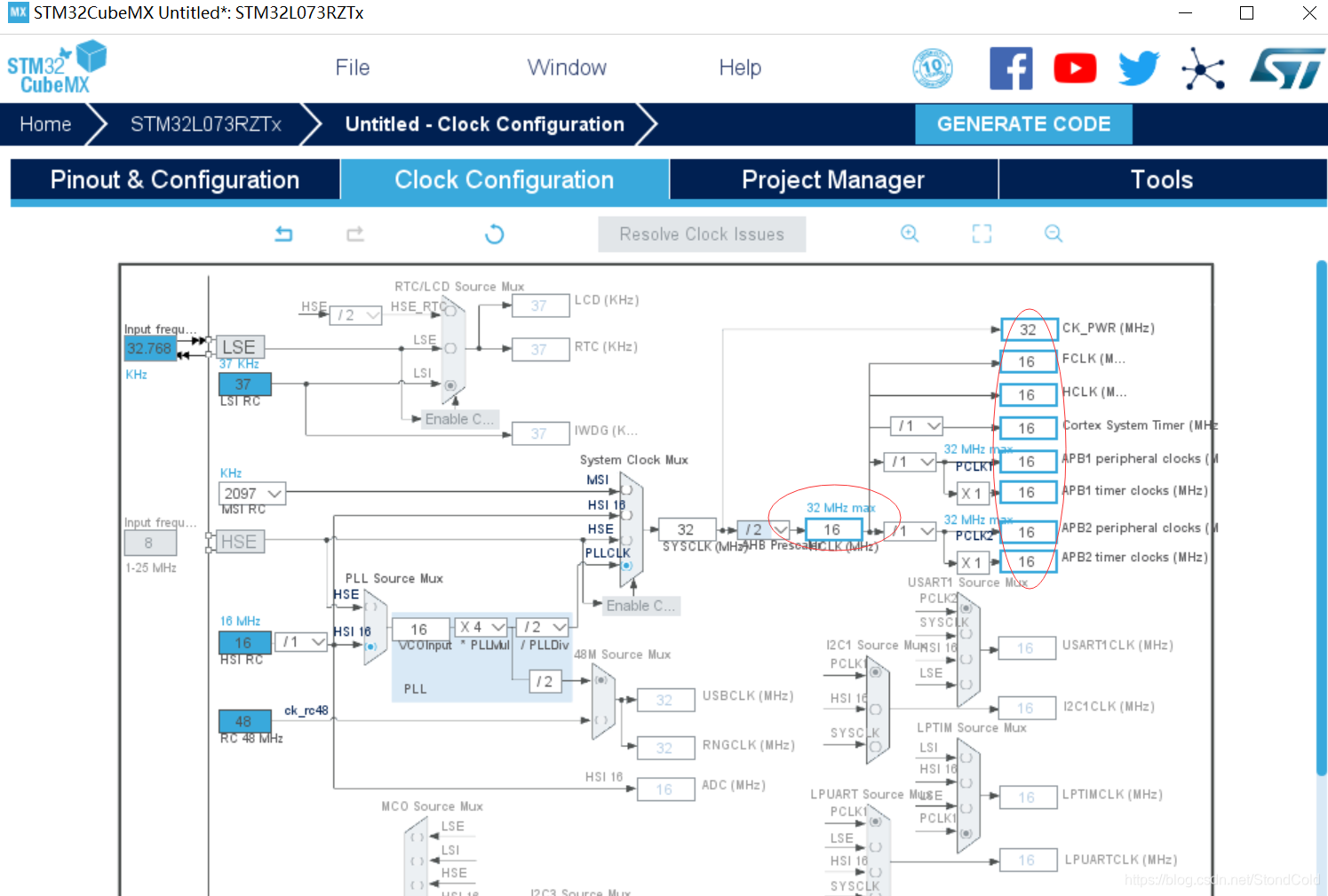
Task: Switch to the Pinout & Configuration tab
Action: pyautogui.click(x=175, y=179)
